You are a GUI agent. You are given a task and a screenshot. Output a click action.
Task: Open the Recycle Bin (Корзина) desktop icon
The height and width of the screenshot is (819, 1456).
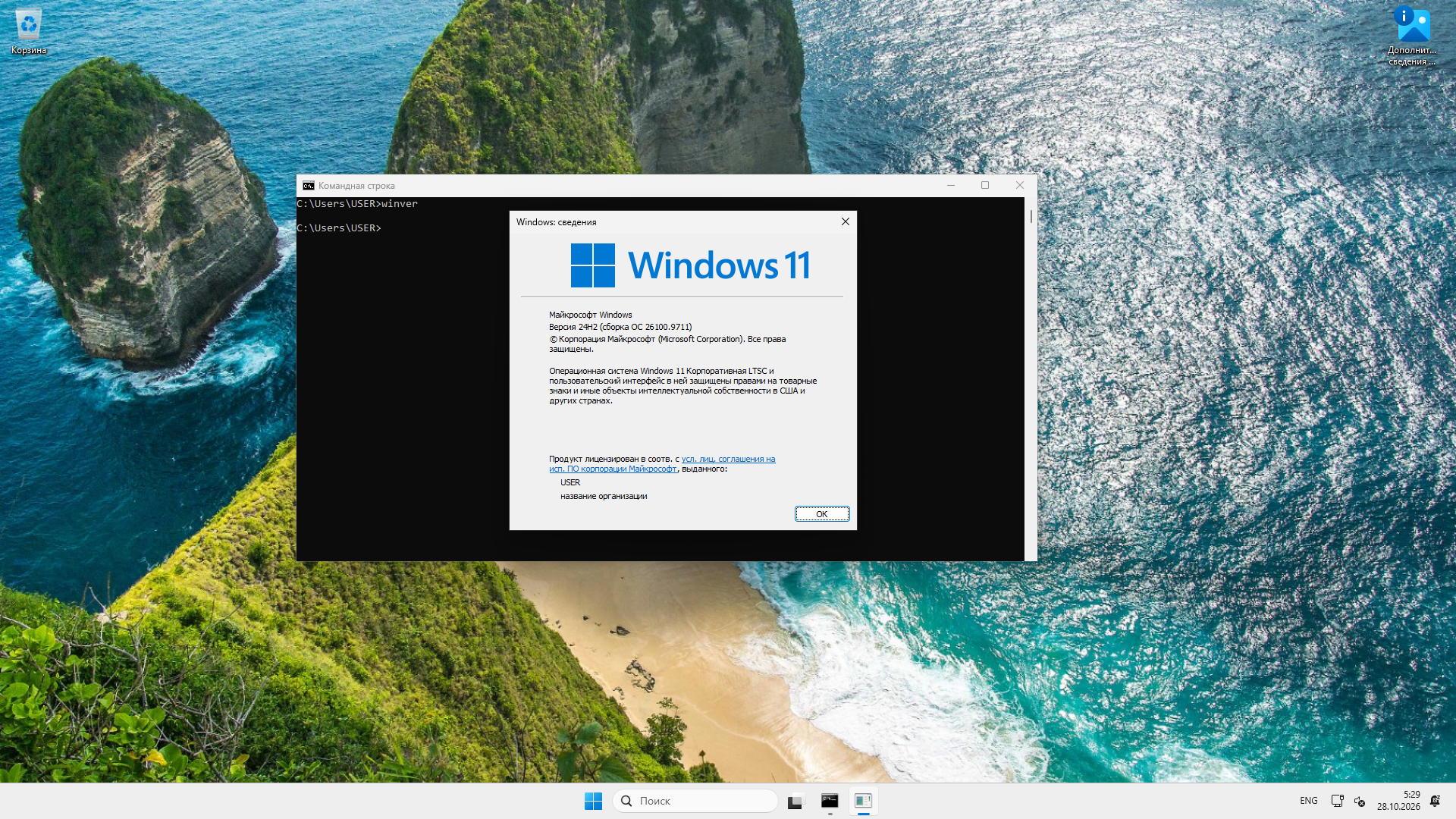[29, 31]
